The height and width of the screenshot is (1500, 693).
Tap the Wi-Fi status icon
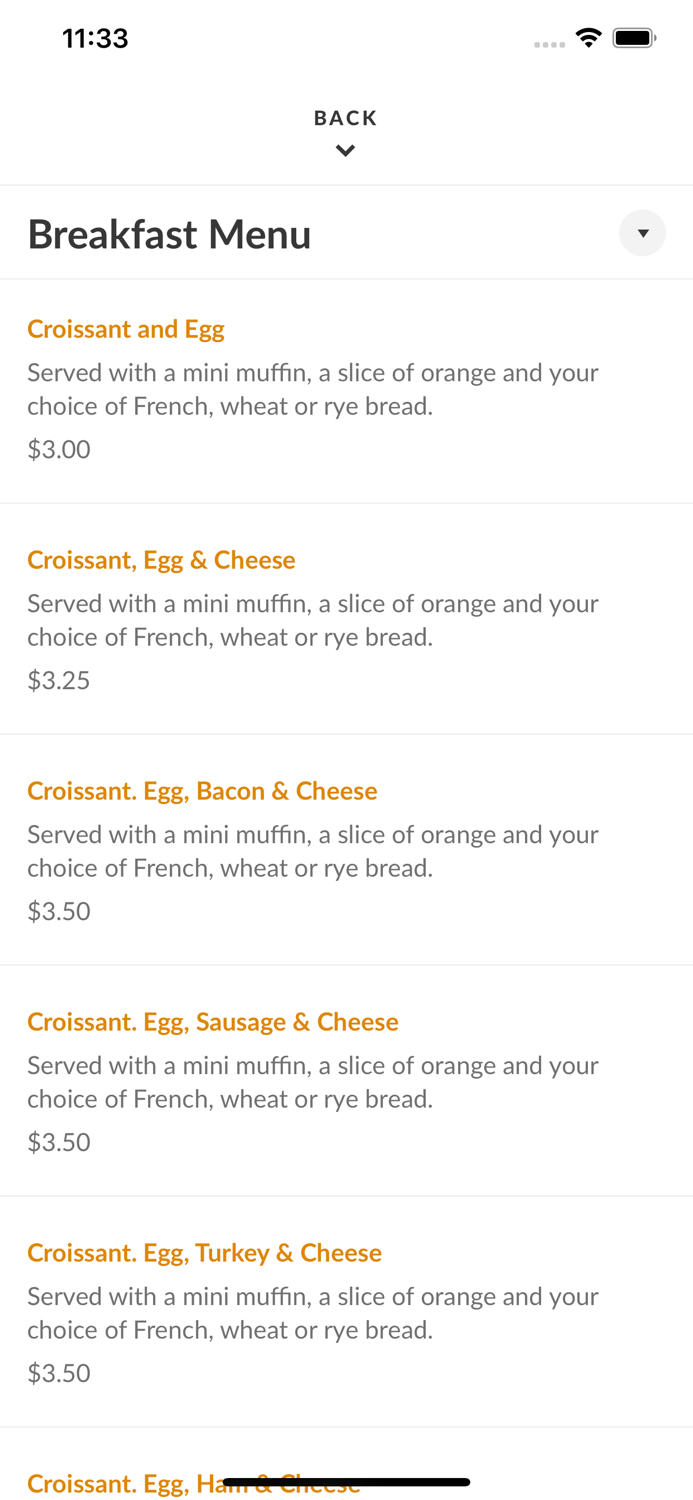pos(588,38)
